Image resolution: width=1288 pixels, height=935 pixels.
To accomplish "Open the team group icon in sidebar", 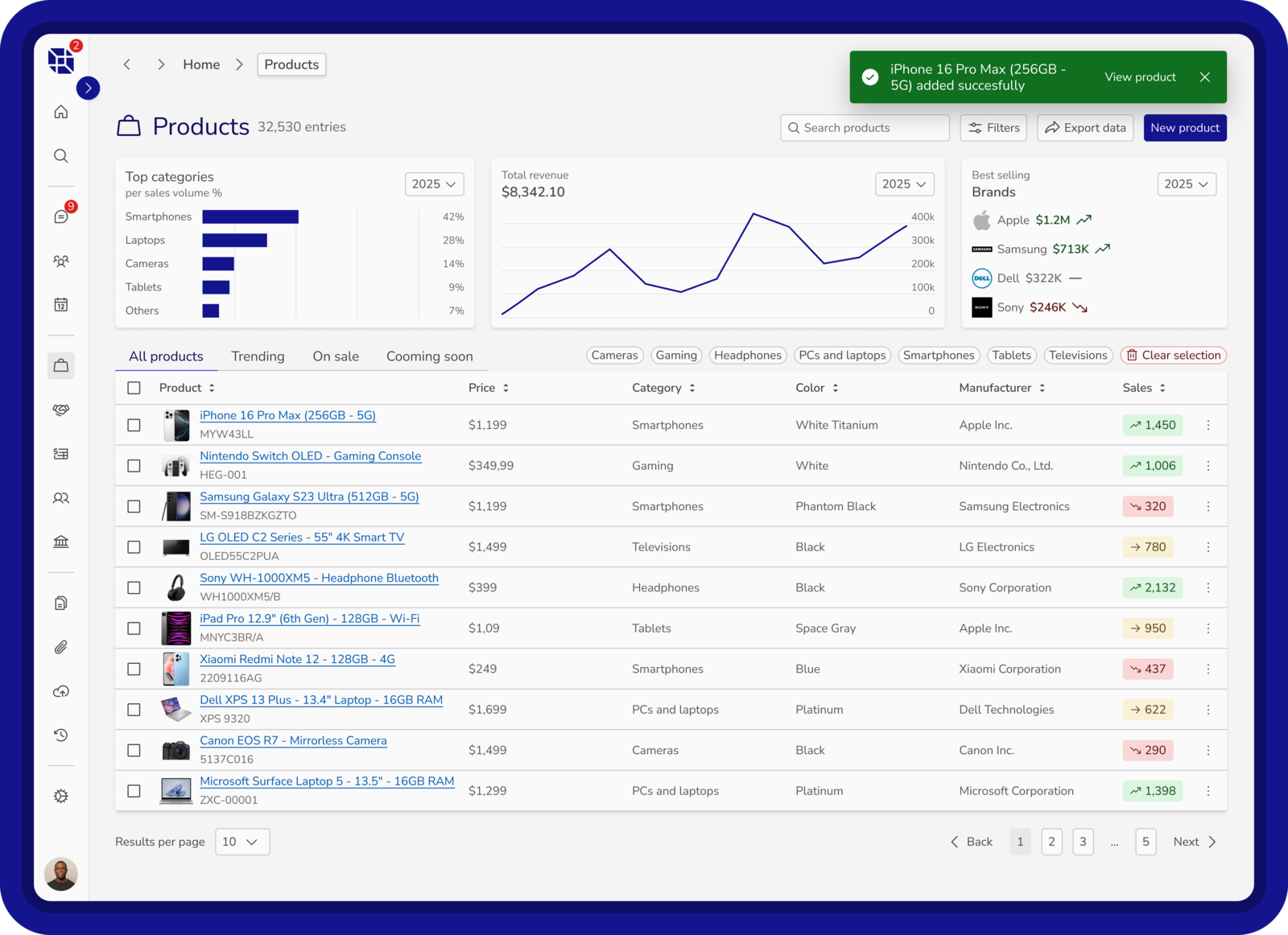I will 61,261.
